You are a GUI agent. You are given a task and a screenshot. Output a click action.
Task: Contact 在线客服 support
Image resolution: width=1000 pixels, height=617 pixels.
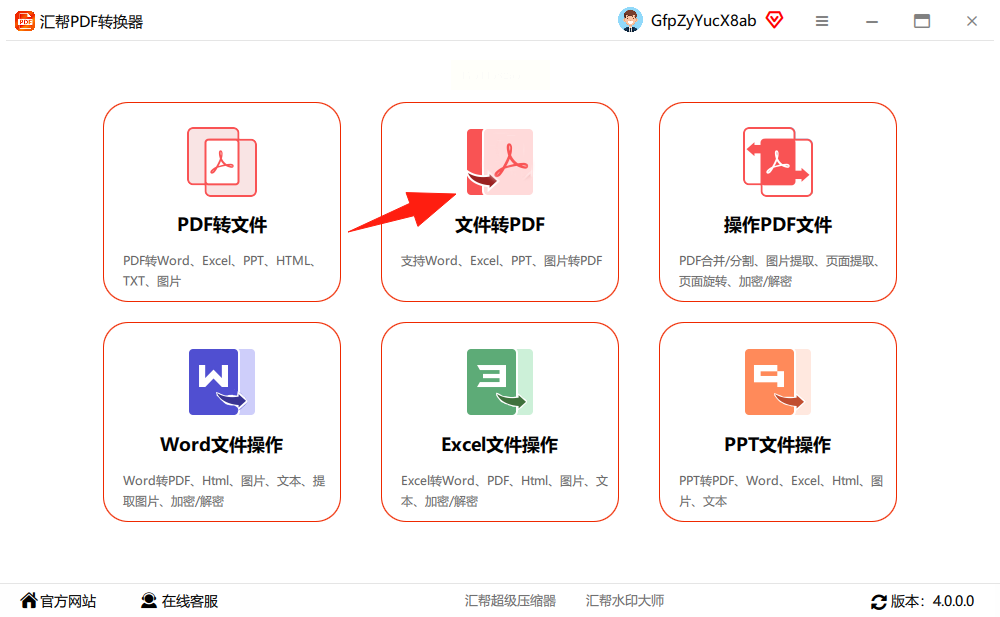pos(179,601)
